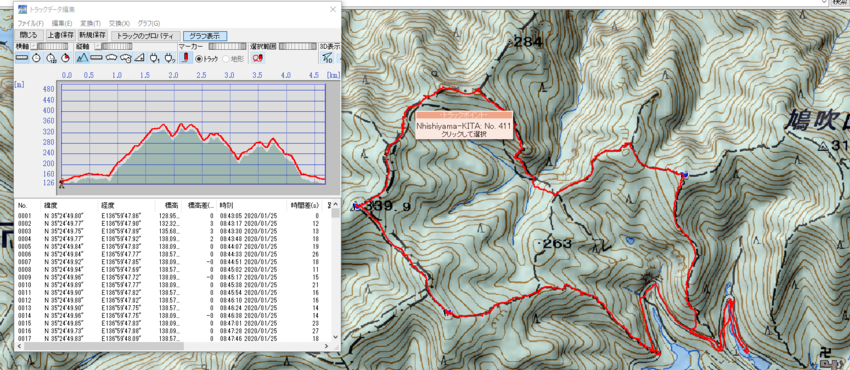Open the グラフ(G) menu
850x370 pixels.
coord(149,23)
